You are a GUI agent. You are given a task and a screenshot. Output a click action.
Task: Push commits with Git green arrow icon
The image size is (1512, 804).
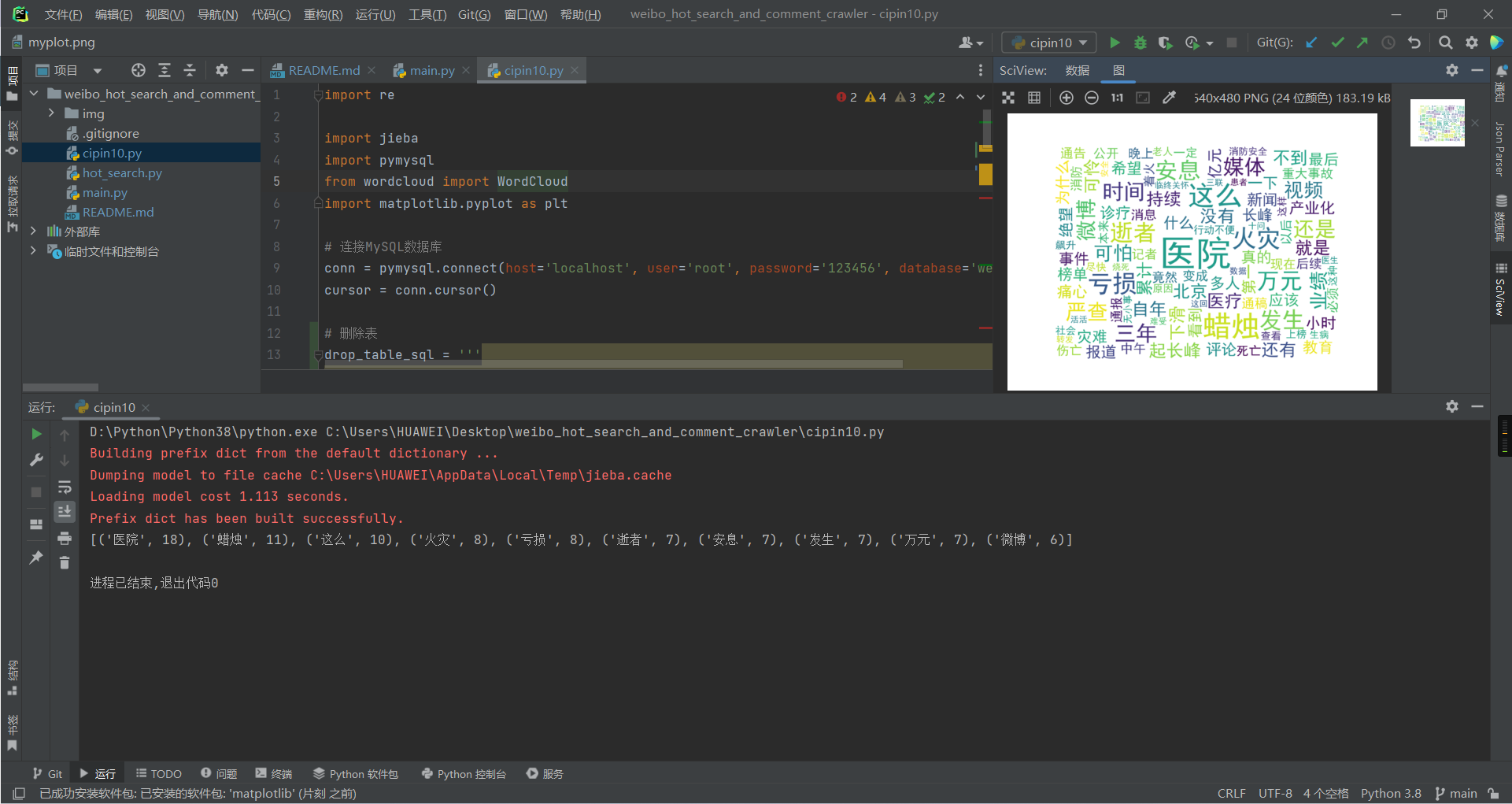[1362, 43]
